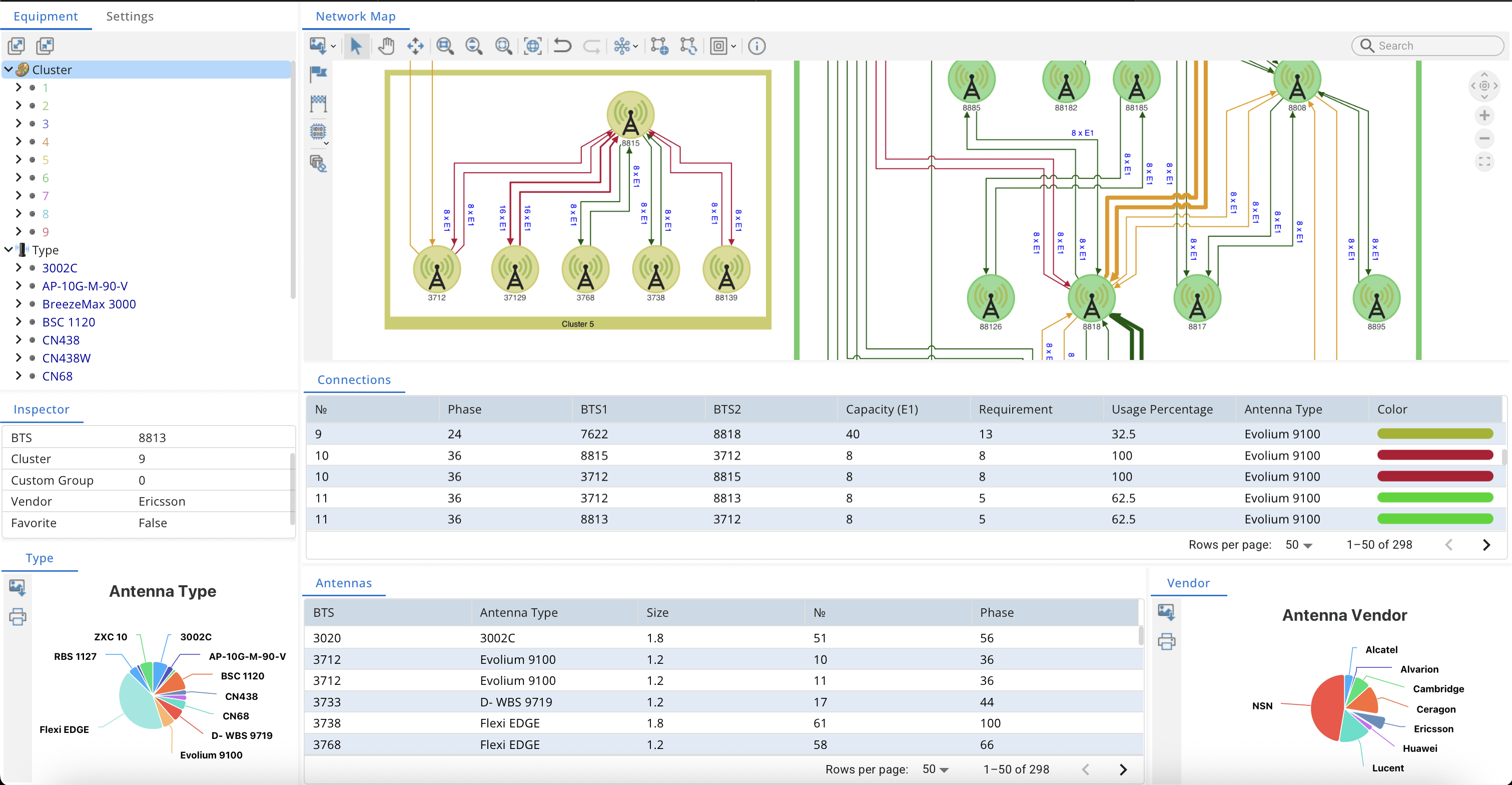Image resolution: width=1512 pixels, height=785 pixels.
Task: Choose the four-arrow move tool
Action: [x=415, y=46]
